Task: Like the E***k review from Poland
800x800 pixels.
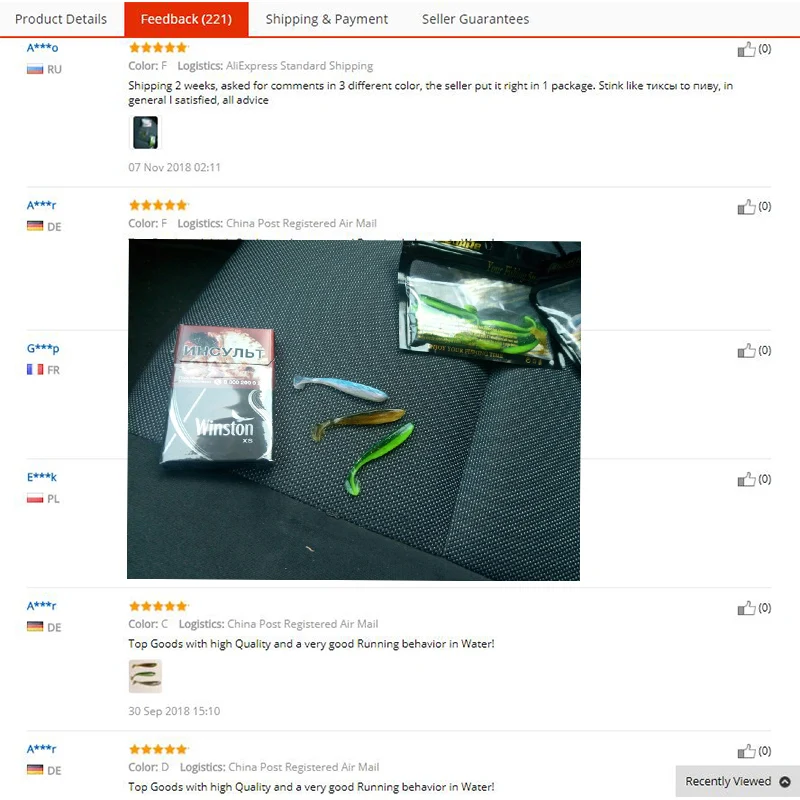Action: [x=746, y=479]
